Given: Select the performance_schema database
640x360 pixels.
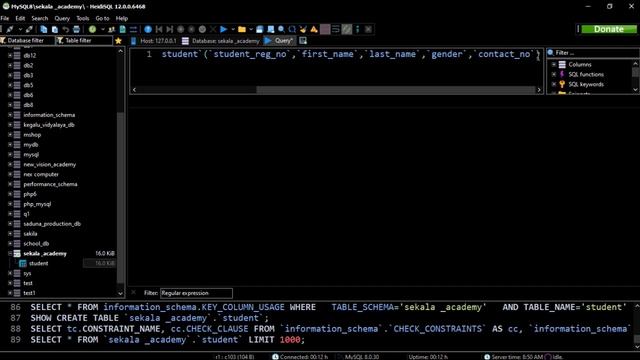Looking at the screenshot, I should click(50, 184).
